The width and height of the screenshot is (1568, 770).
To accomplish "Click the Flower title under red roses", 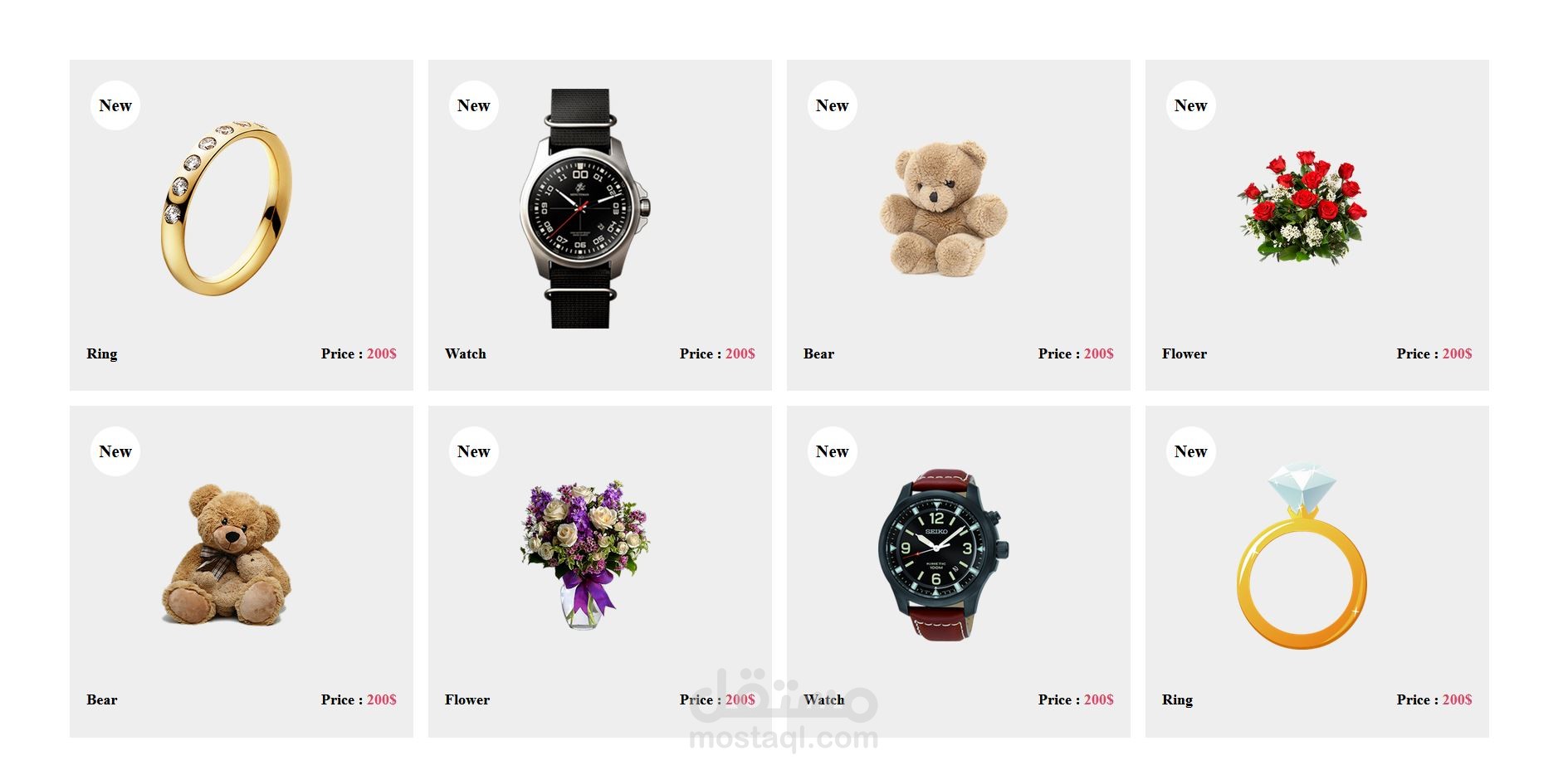I will click(x=1185, y=353).
